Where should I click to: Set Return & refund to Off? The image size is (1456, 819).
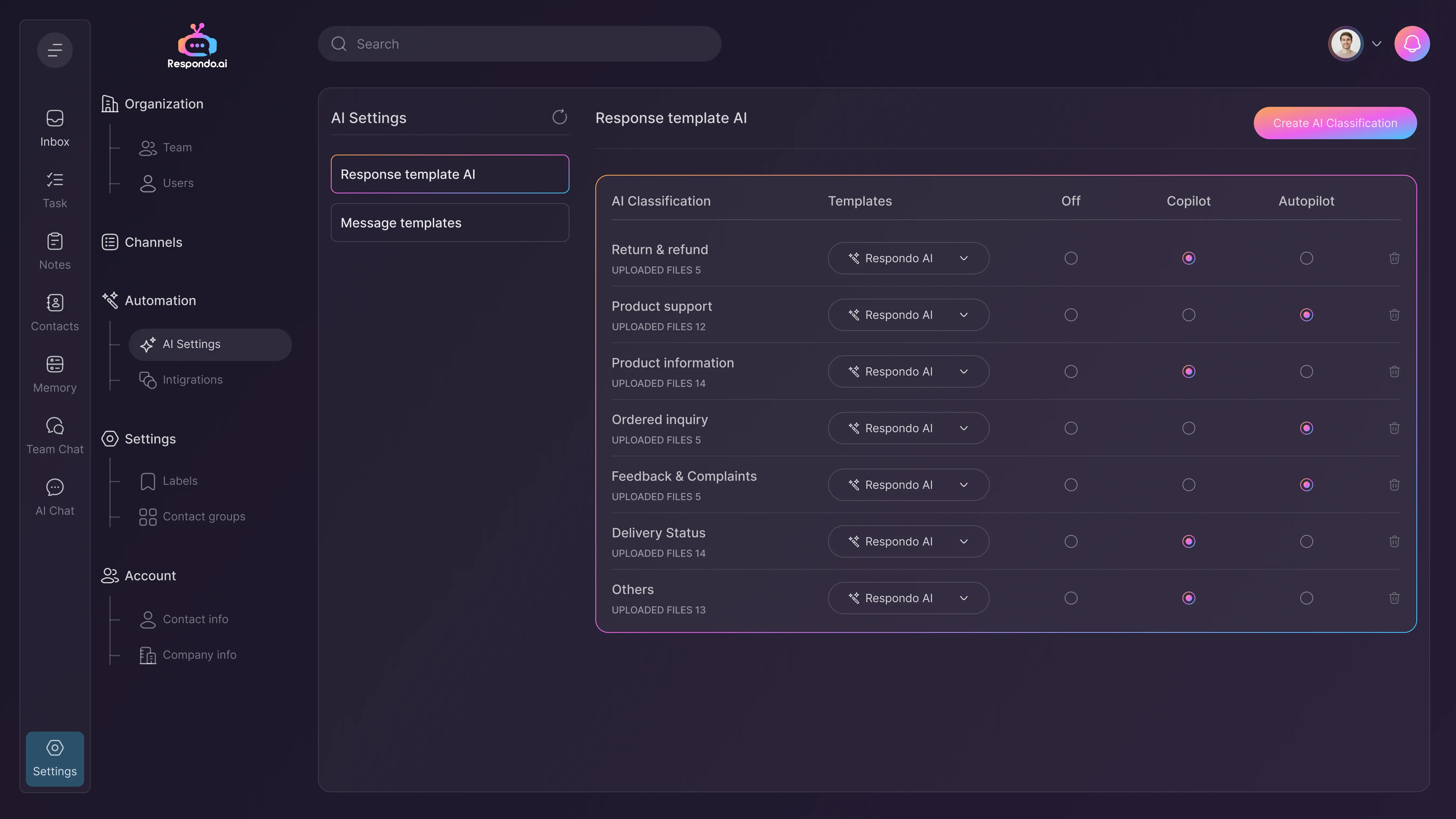(x=1070, y=258)
